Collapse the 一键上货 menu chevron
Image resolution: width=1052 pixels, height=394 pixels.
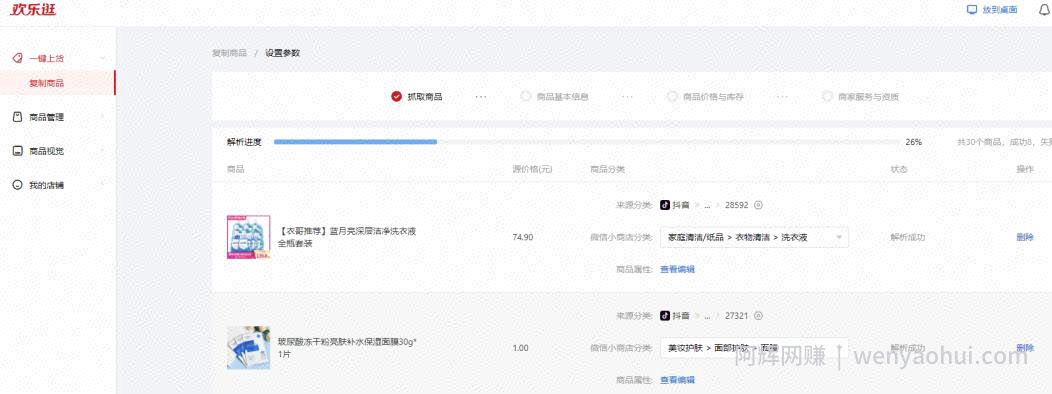point(103,58)
